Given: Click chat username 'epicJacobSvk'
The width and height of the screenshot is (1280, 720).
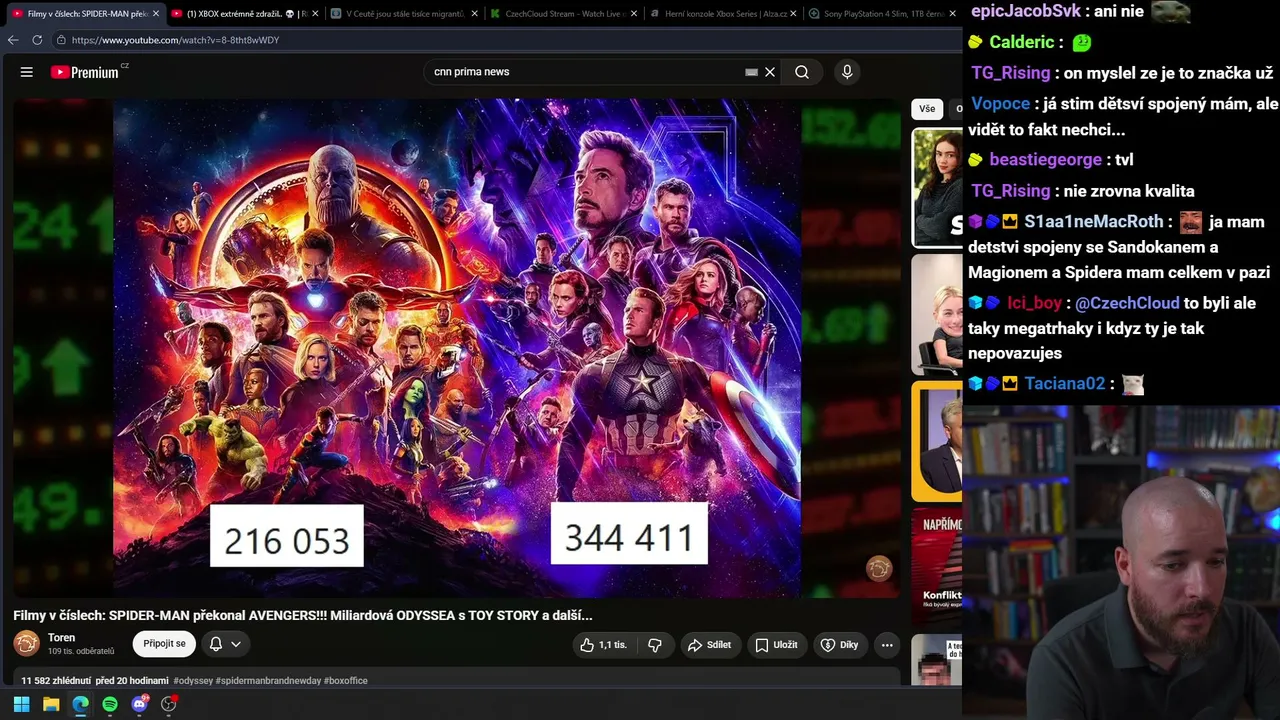Looking at the screenshot, I should (1026, 12).
